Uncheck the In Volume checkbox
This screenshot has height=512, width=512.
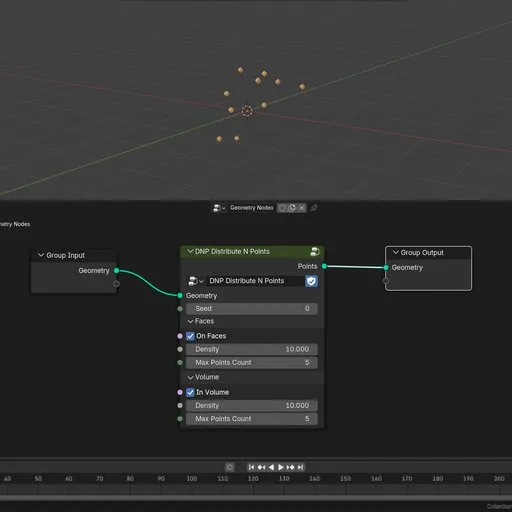pyautogui.click(x=190, y=392)
